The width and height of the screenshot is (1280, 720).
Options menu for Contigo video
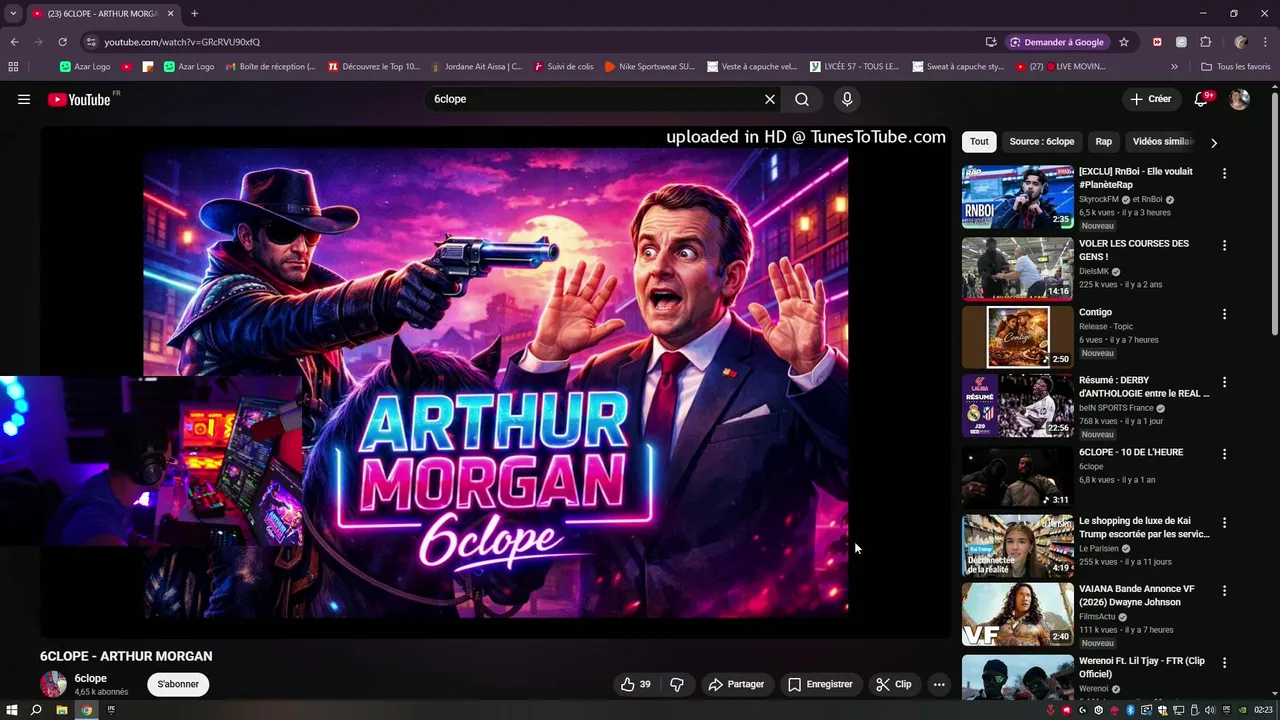(x=1224, y=314)
